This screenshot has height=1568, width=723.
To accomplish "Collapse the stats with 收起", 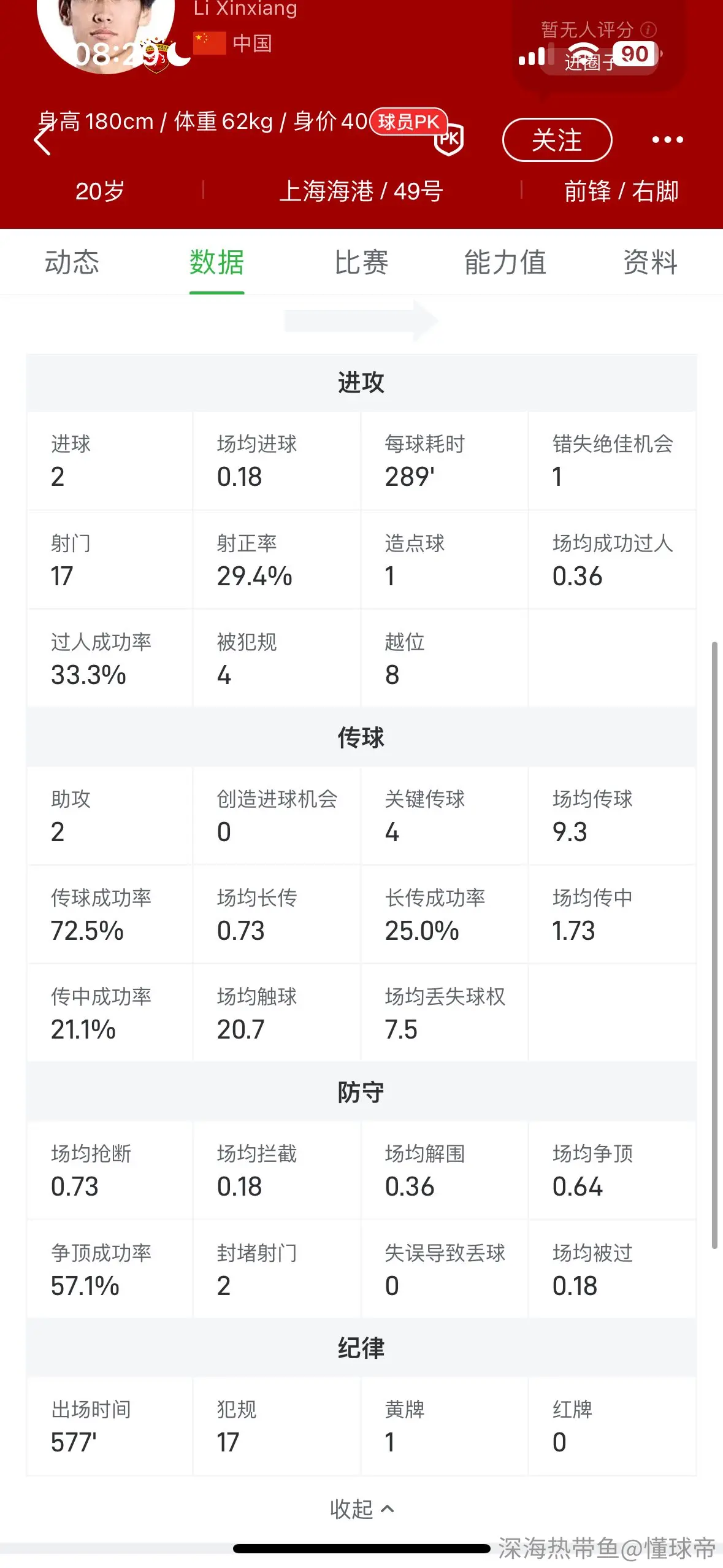I will pos(361,1508).
